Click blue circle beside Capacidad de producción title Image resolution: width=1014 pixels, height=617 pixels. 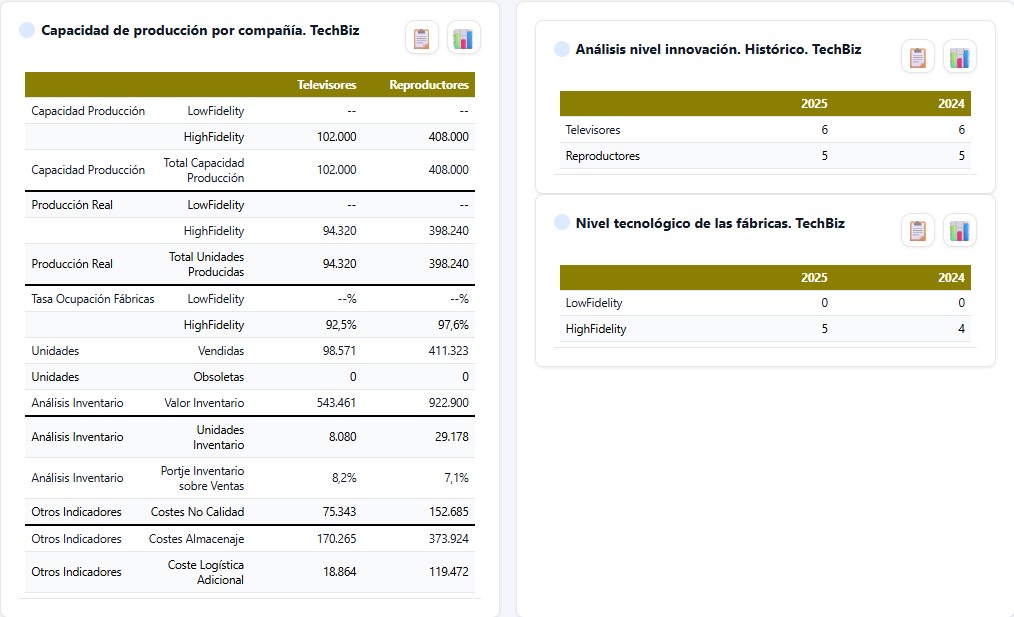click(x=27, y=30)
